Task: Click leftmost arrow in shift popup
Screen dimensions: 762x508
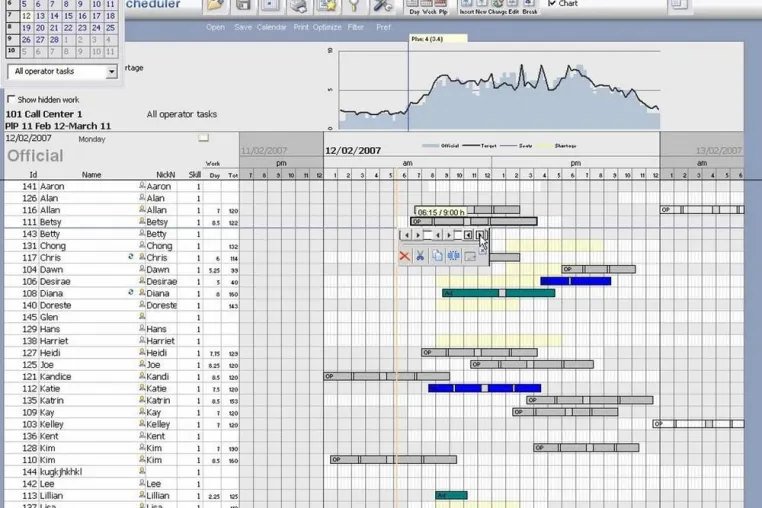Action: tap(407, 235)
